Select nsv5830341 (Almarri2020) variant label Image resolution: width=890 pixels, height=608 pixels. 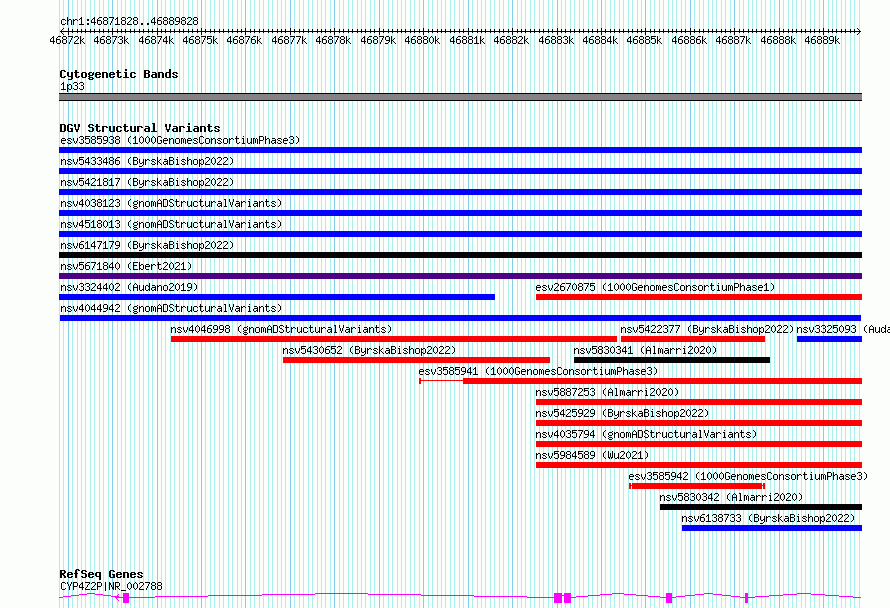pyautogui.click(x=645, y=350)
